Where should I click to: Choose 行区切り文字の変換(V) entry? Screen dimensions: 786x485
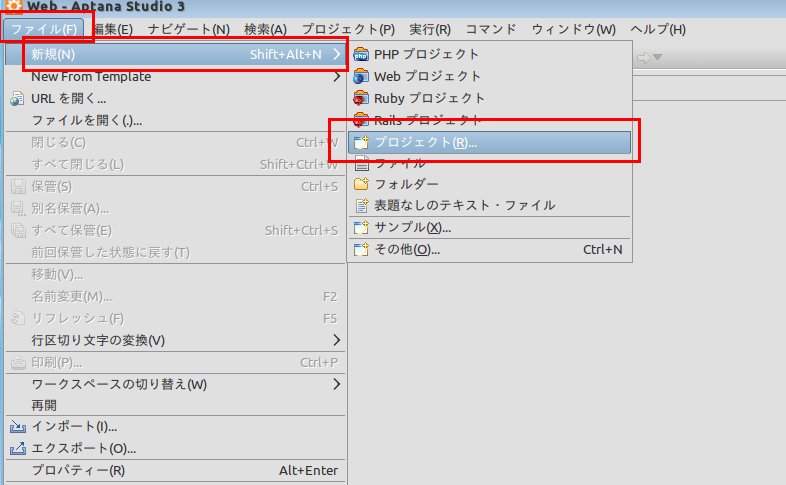[175, 340]
